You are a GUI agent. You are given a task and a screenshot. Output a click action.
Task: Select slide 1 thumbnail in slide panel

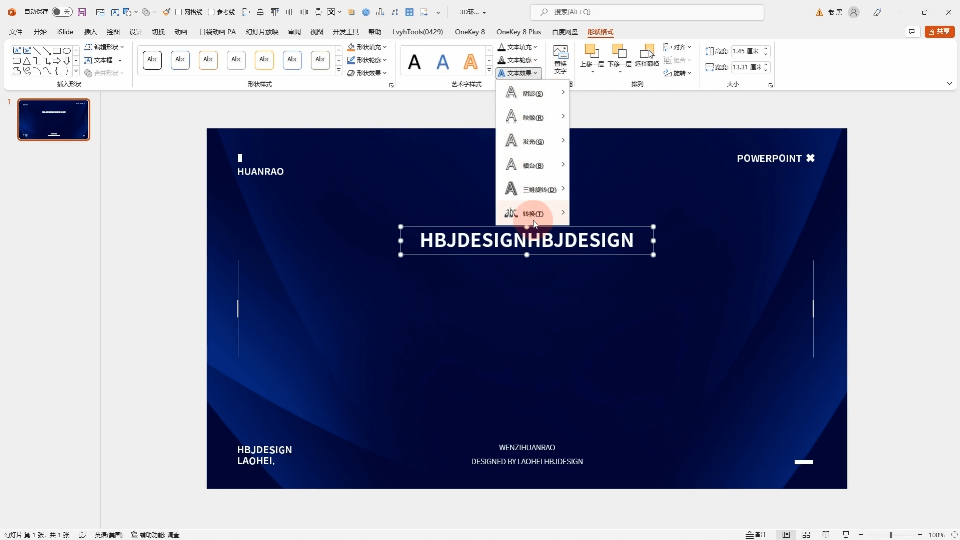(x=53, y=119)
